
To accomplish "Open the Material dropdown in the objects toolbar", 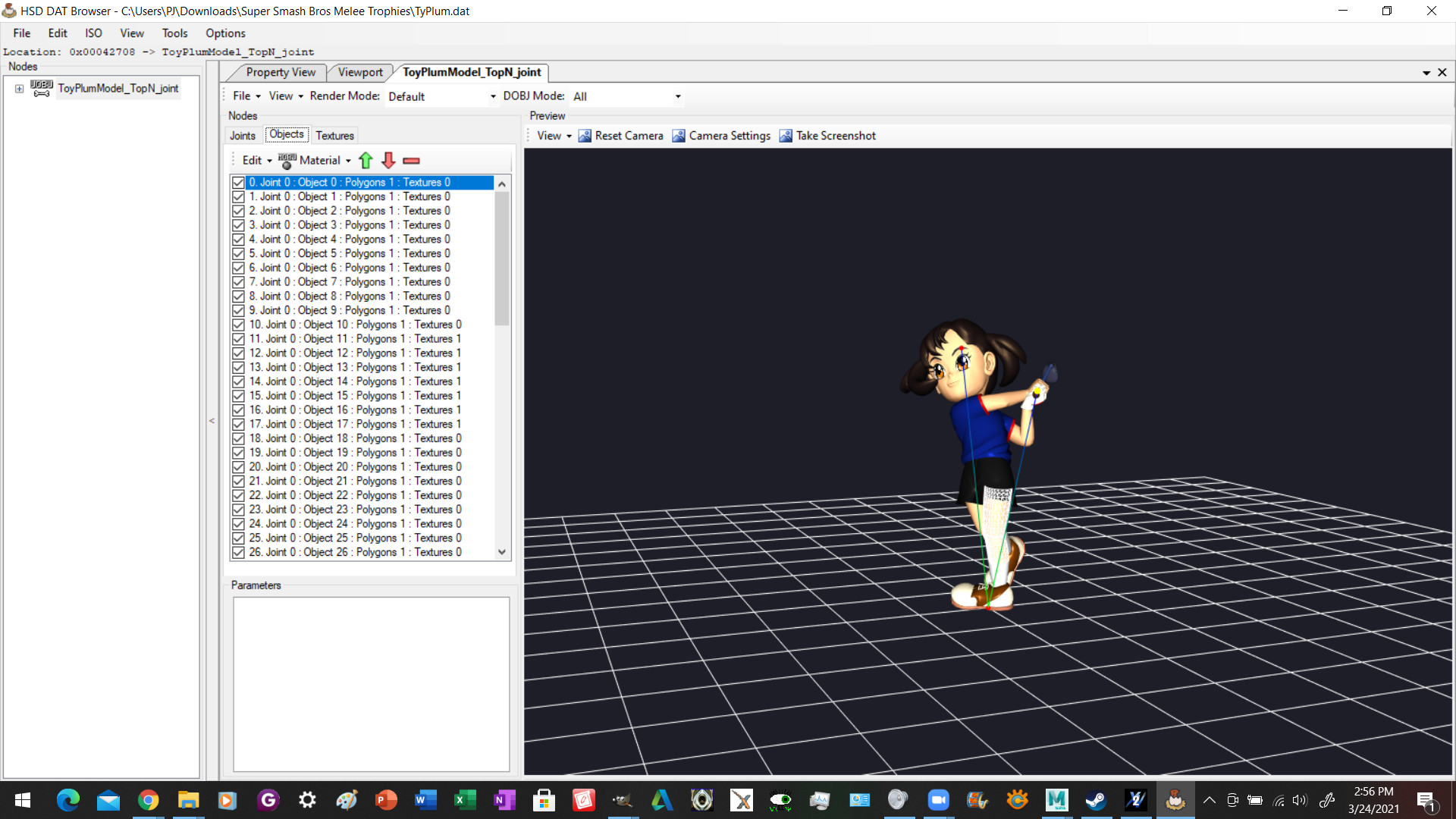I will [x=315, y=160].
